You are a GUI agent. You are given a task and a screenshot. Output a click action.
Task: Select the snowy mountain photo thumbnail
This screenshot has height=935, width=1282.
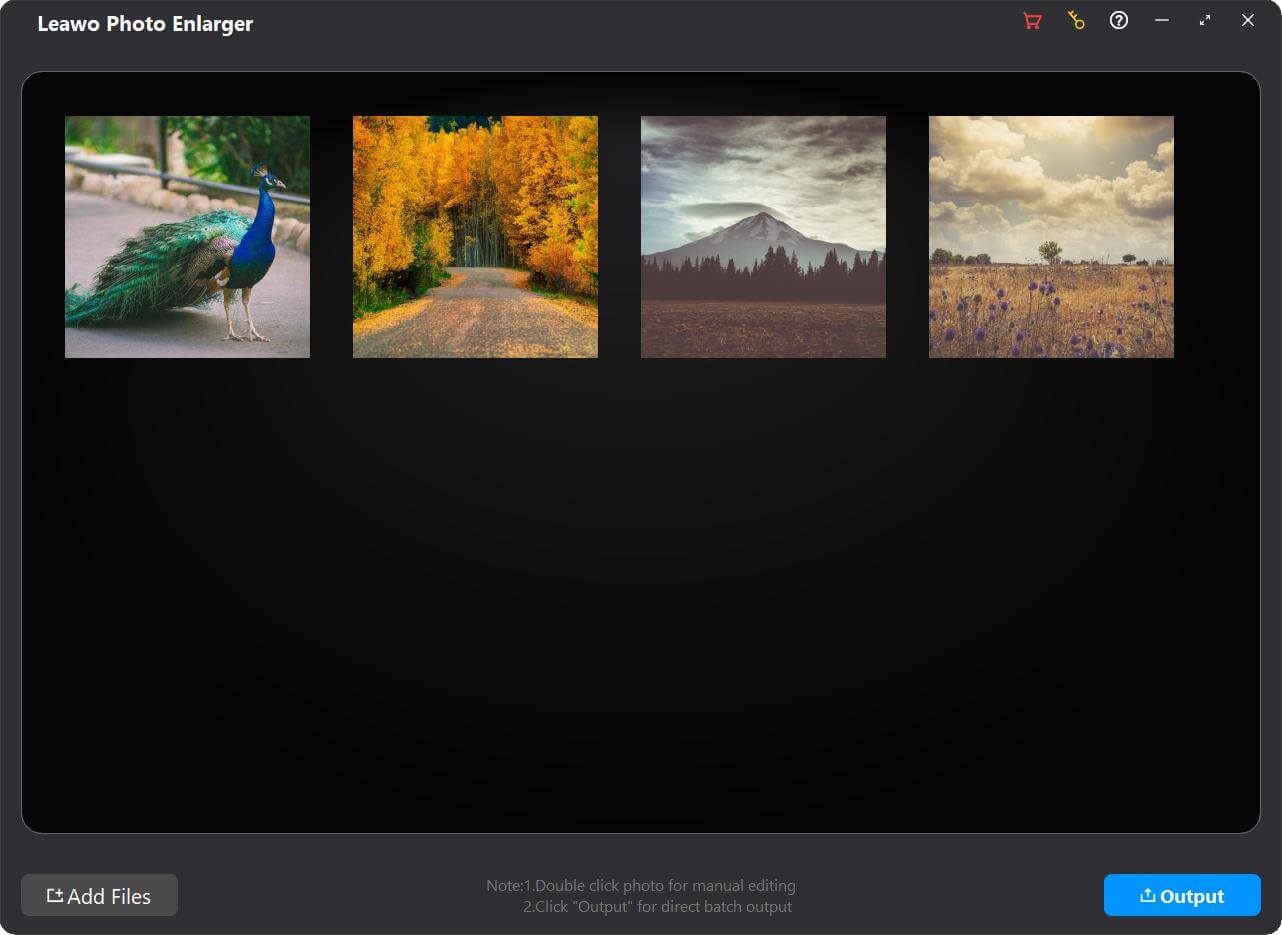click(x=763, y=237)
